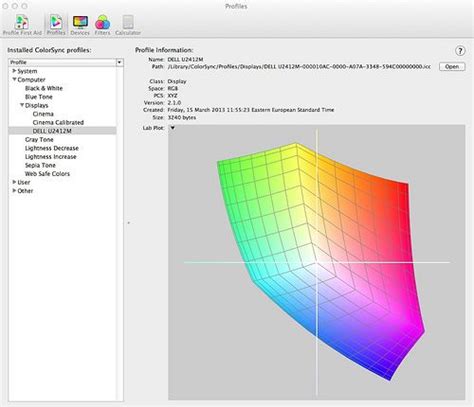Image resolution: width=474 pixels, height=407 pixels.
Task: Click the User label in the tree
Action: (24, 182)
